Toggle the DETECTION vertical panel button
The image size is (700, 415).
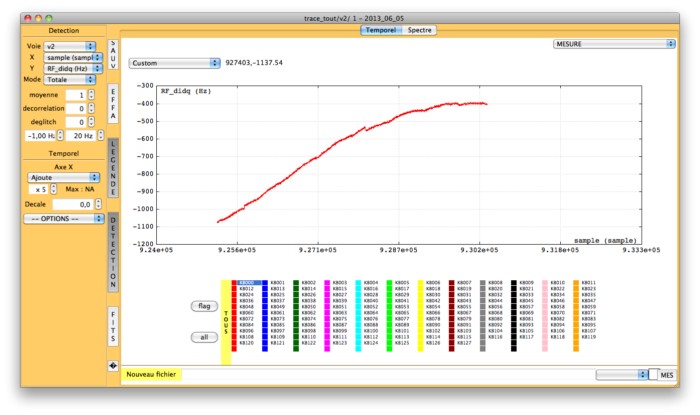click(113, 252)
